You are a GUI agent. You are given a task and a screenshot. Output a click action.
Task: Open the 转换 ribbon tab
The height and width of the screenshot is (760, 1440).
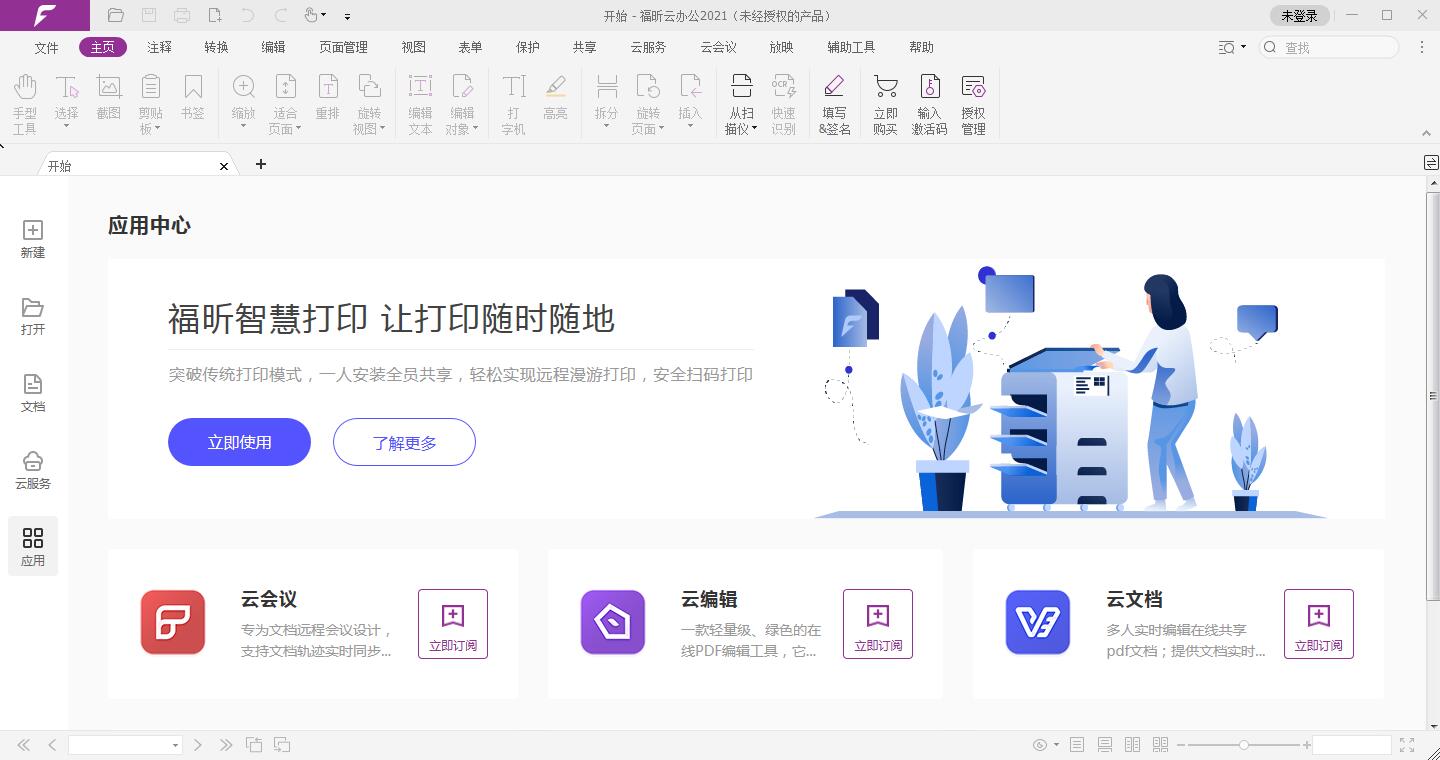point(216,47)
